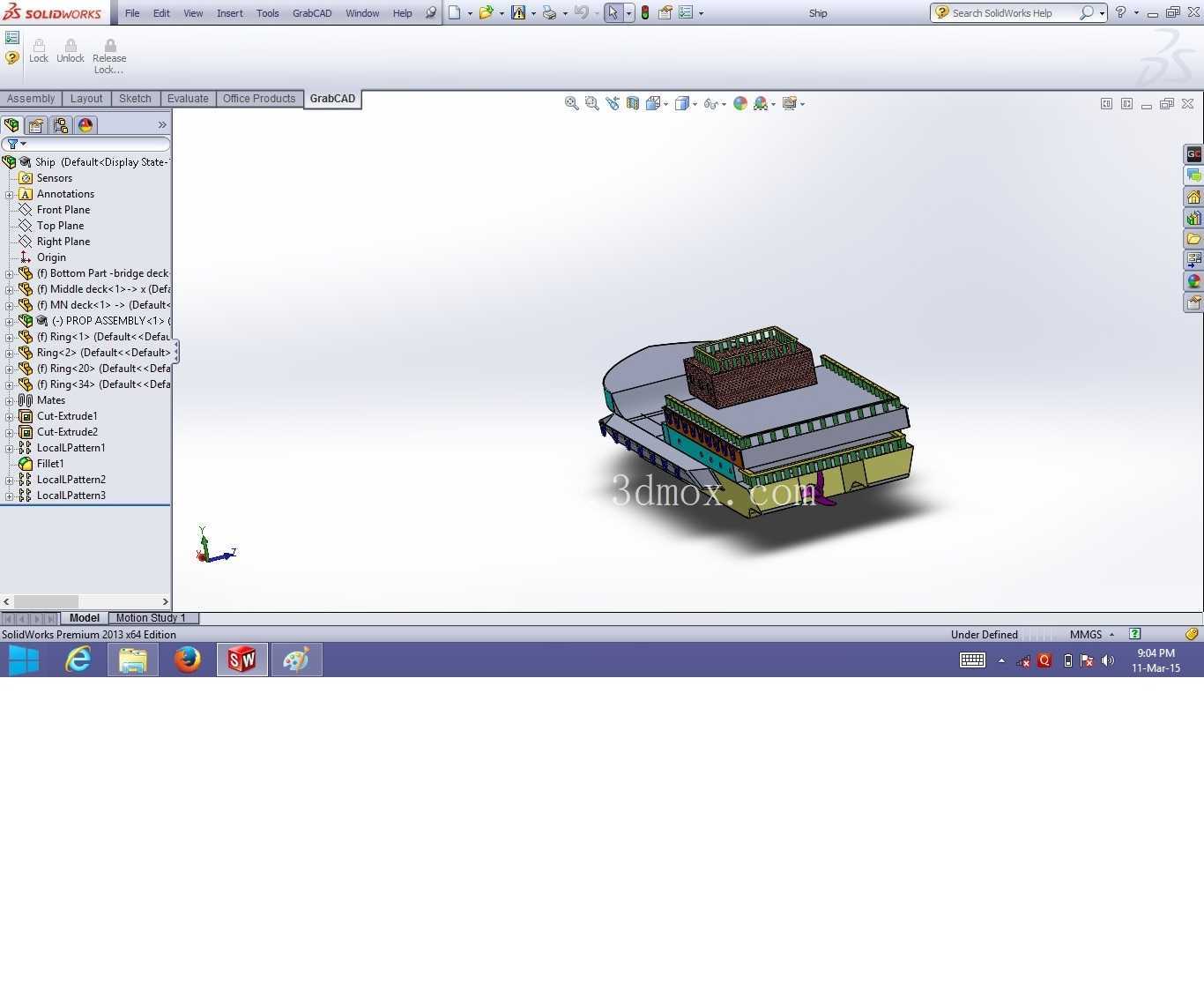This screenshot has width=1204, height=984.
Task: Click Hide/Show Items glasses icon
Action: (x=710, y=103)
